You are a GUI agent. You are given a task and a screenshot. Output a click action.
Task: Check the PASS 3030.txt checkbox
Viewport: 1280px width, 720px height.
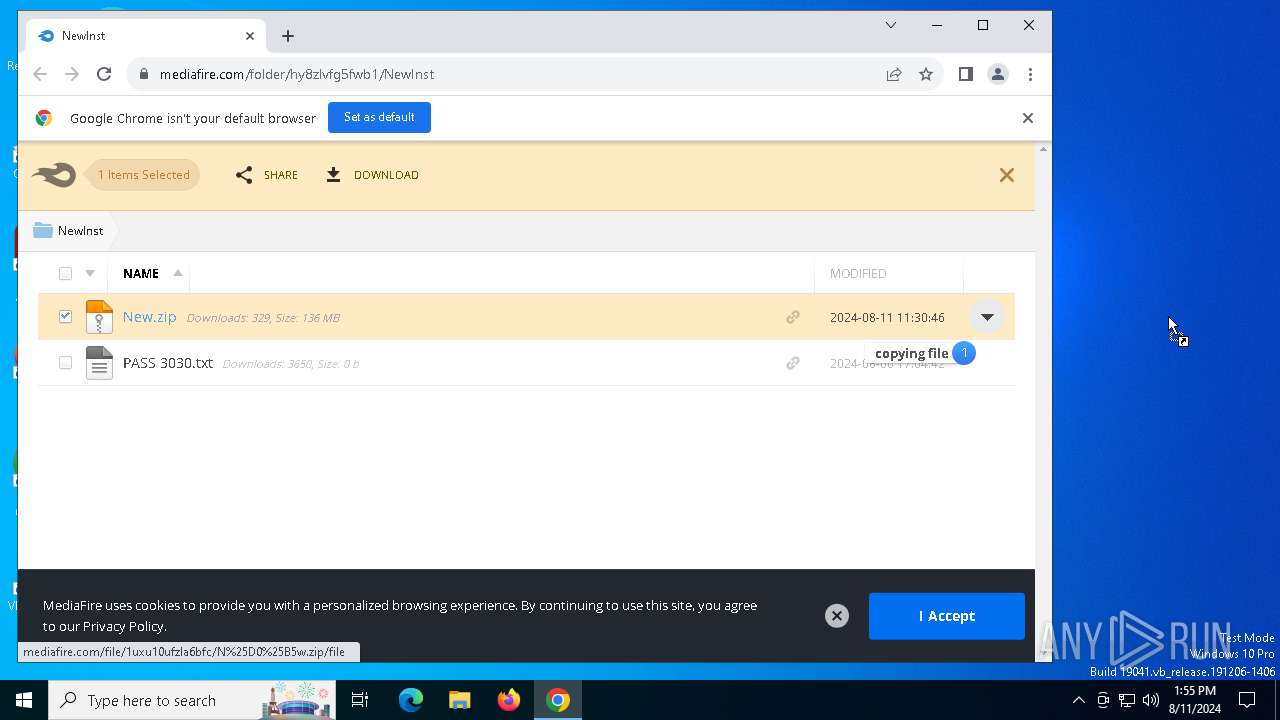click(x=65, y=363)
